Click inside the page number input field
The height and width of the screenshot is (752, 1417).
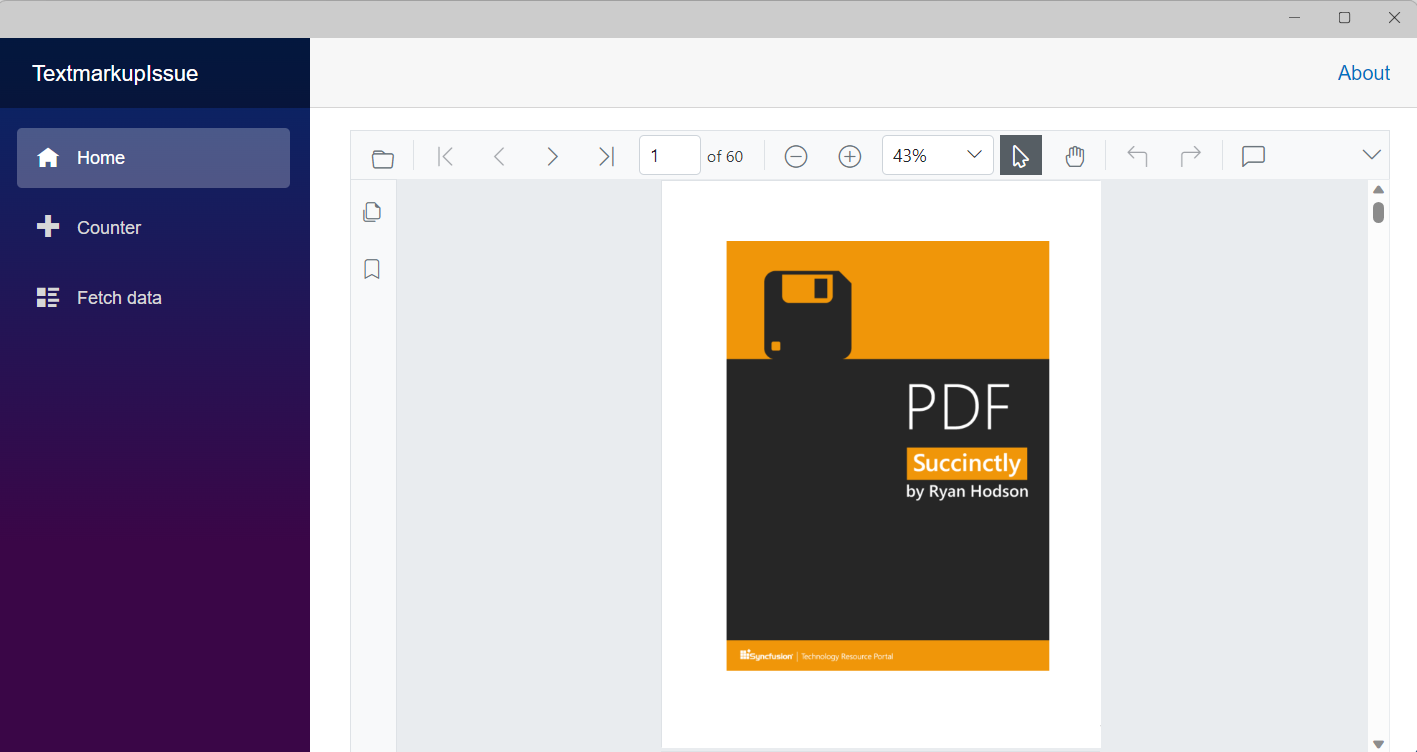click(x=669, y=155)
